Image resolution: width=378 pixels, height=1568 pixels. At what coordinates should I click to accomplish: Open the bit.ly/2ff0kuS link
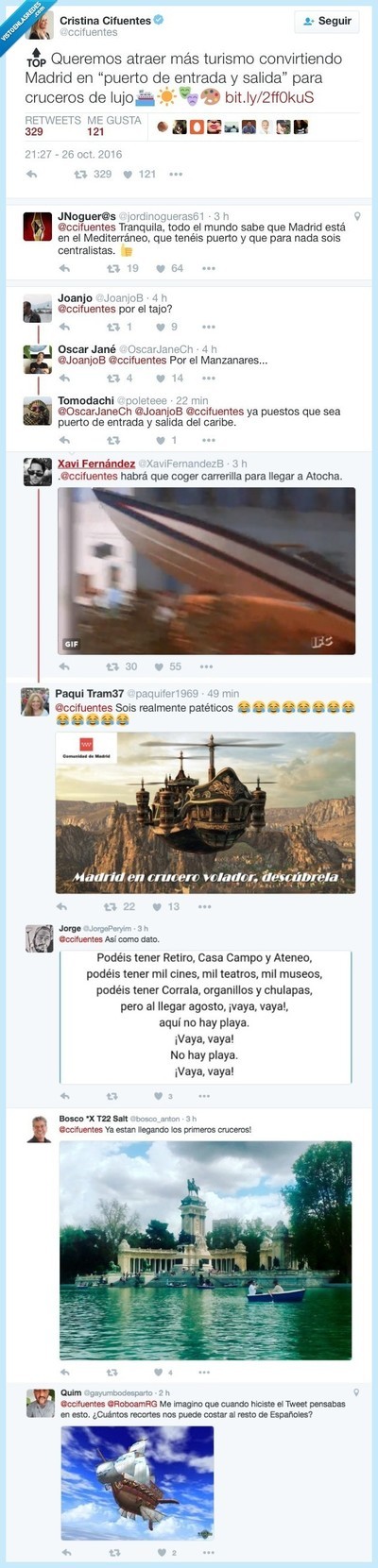269,97
